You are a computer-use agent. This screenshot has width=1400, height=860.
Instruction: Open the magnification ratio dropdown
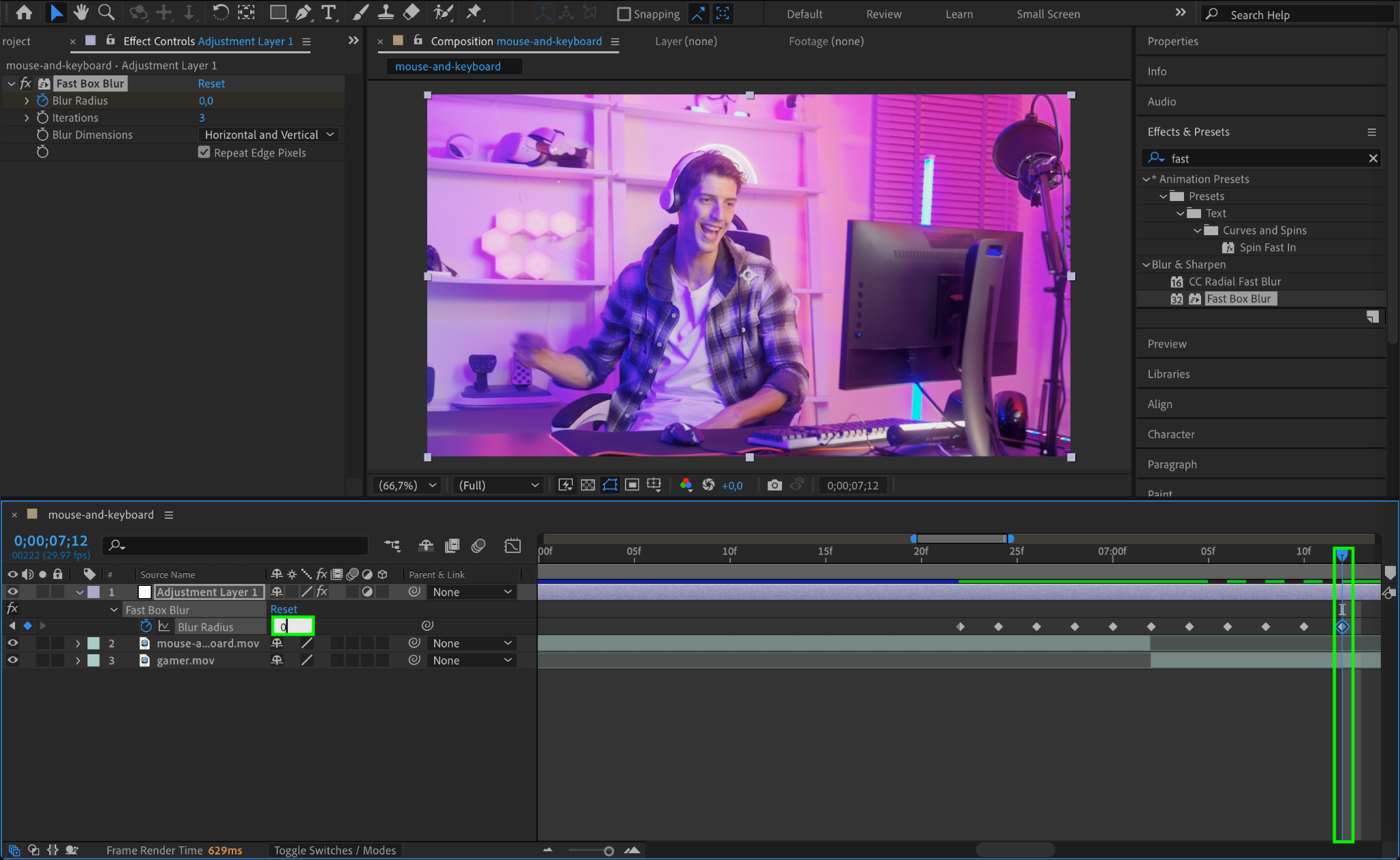[x=407, y=485]
